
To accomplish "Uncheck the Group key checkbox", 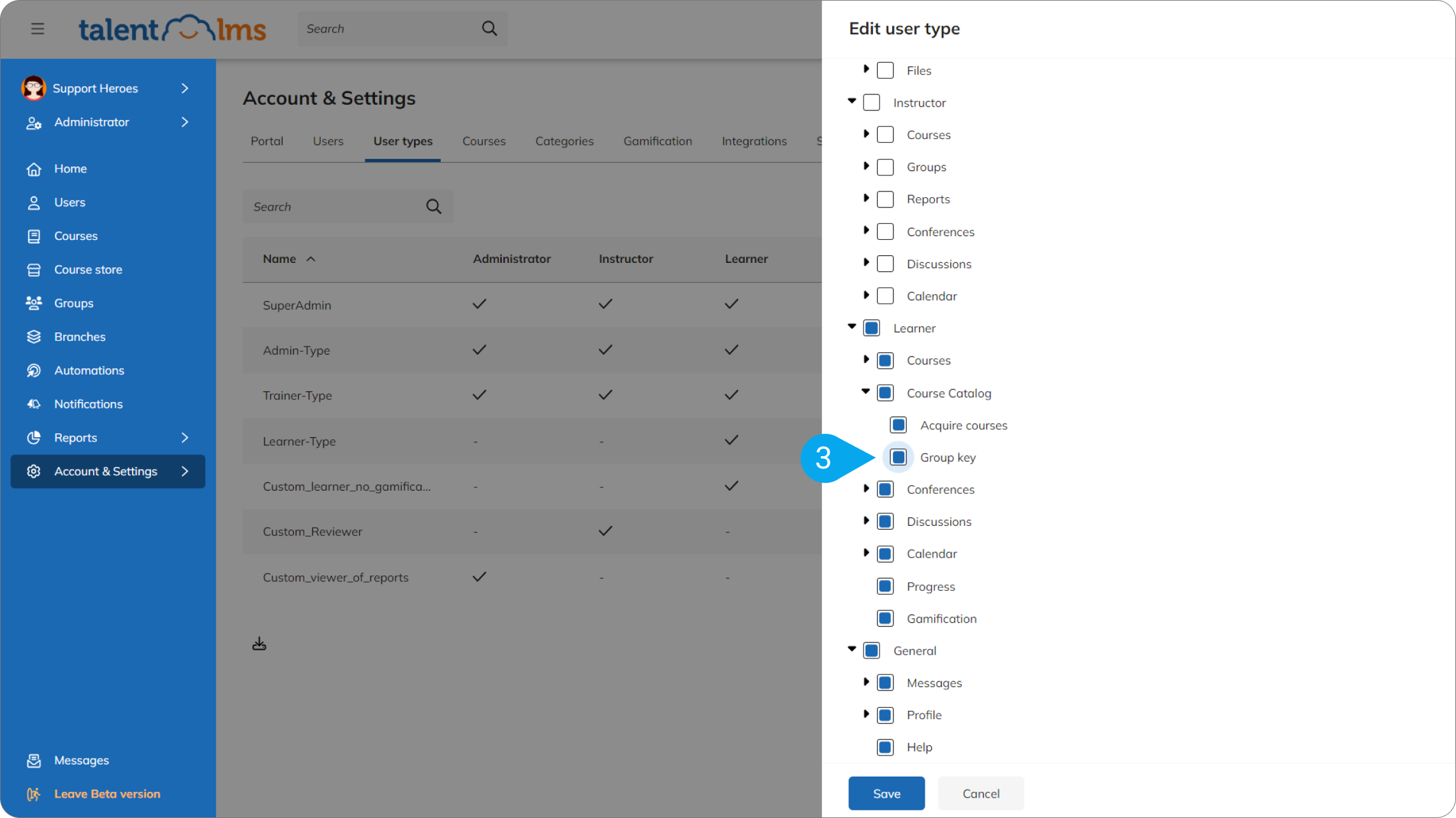I will pos(899,457).
